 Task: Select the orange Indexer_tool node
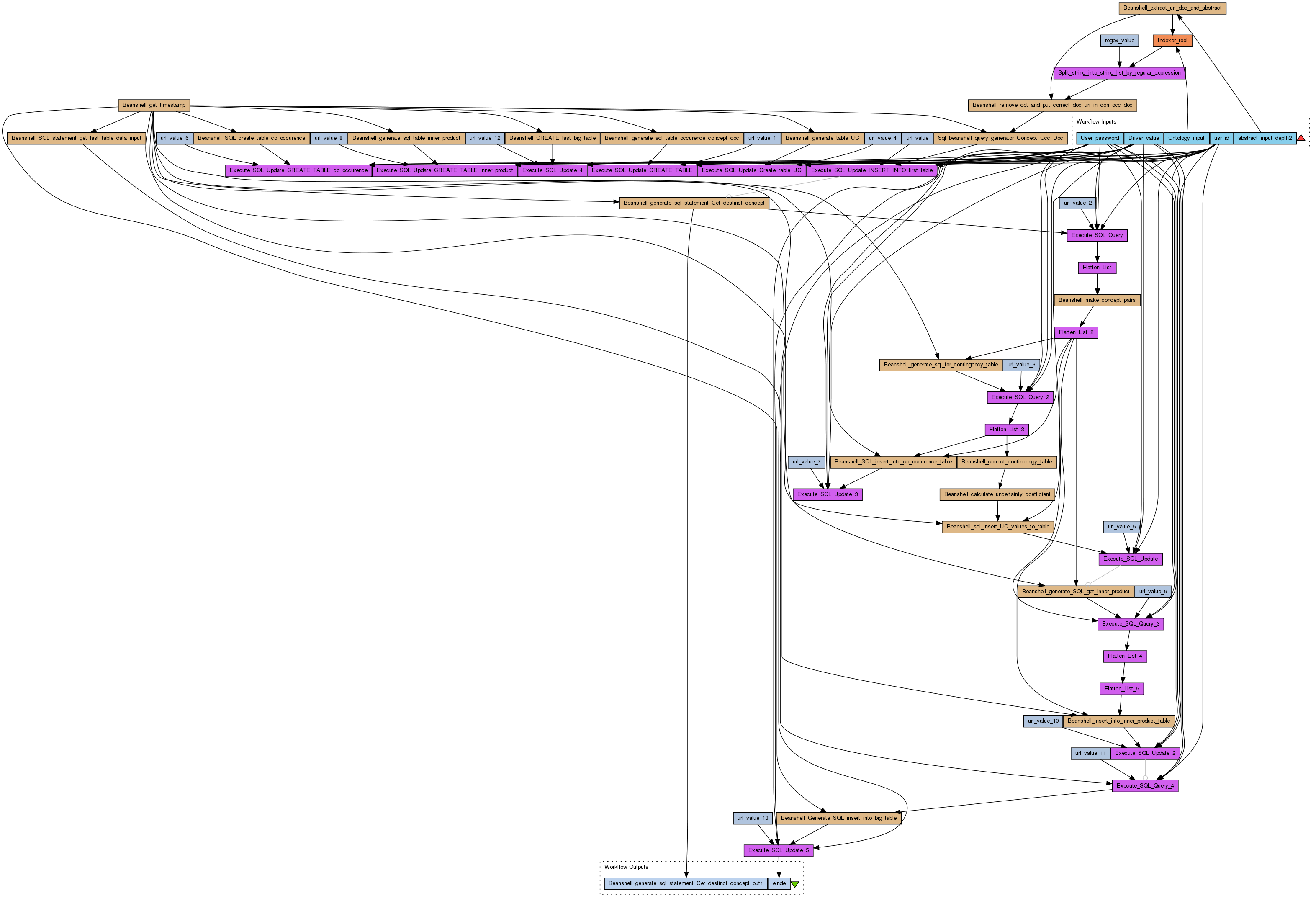1172,41
